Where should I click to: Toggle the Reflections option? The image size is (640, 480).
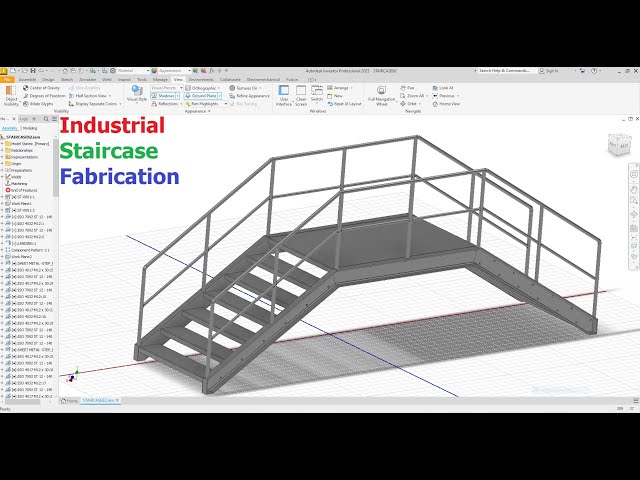(x=165, y=104)
